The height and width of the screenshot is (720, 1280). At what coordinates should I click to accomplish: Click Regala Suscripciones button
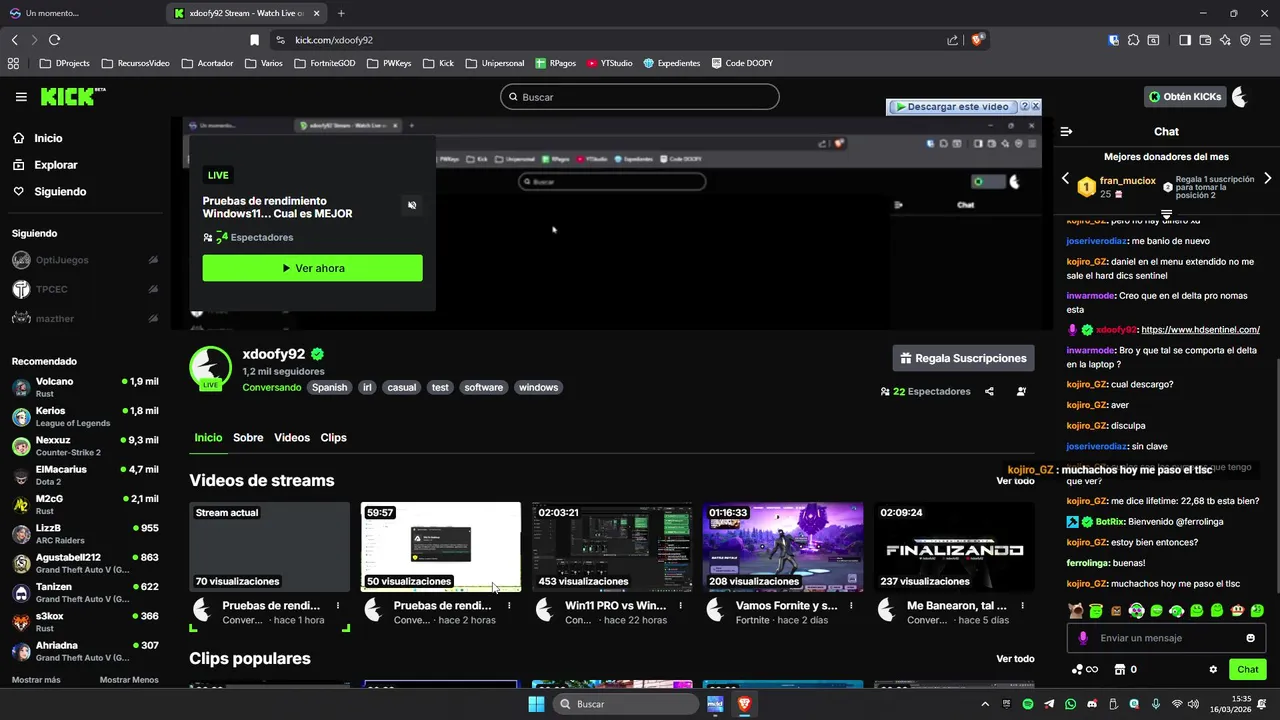[963, 358]
